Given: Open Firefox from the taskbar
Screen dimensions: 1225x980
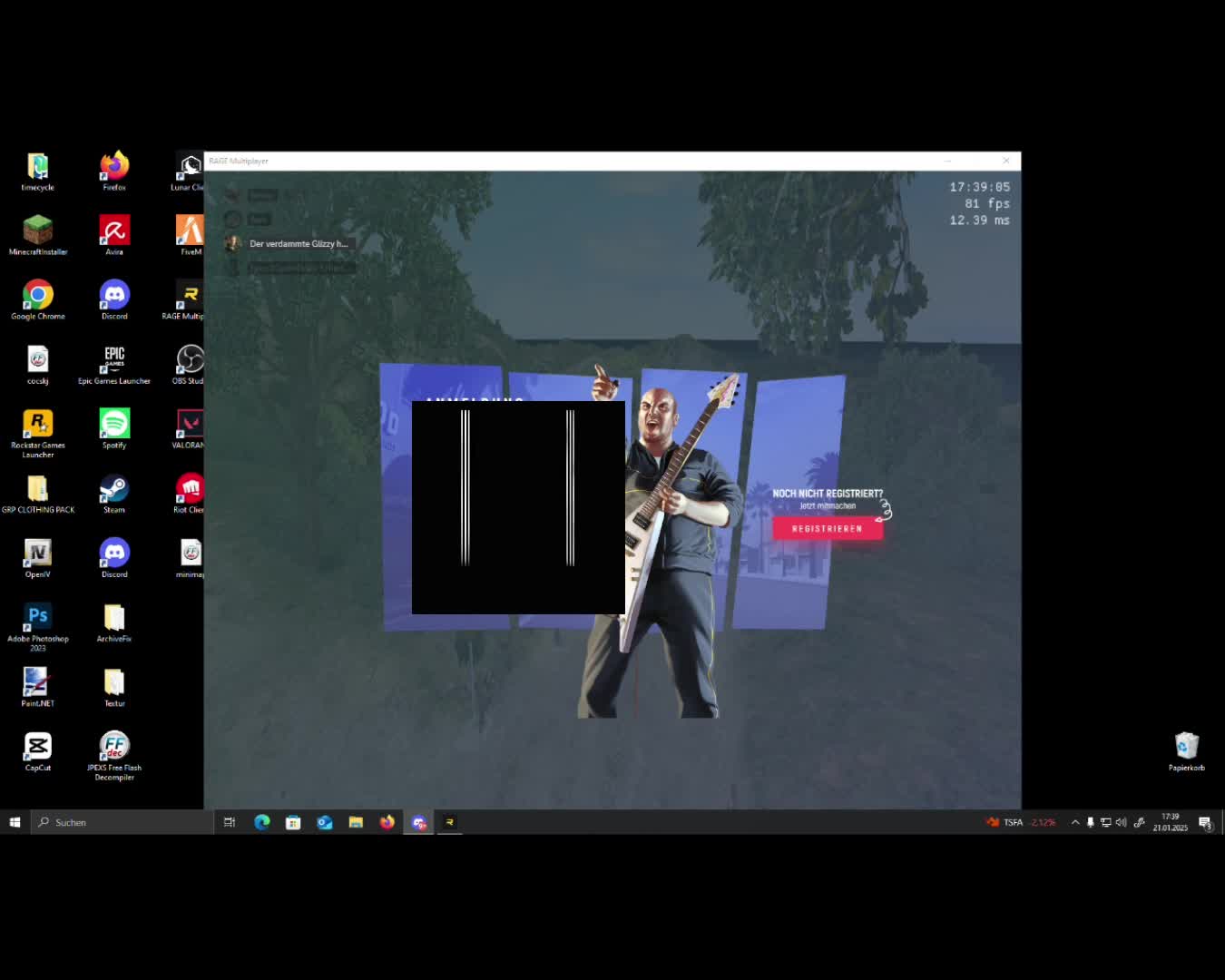Looking at the screenshot, I should tap(387, 822).
